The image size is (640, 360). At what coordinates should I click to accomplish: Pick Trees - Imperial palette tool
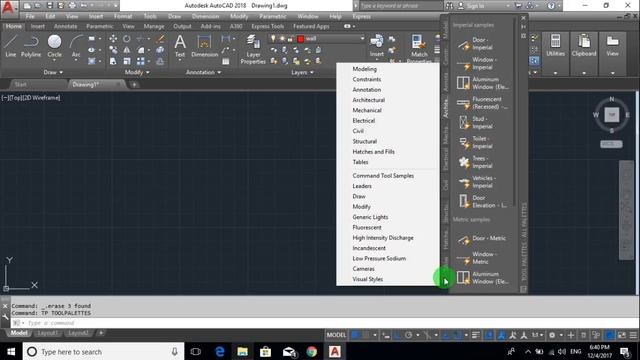[x=482, y=162]
